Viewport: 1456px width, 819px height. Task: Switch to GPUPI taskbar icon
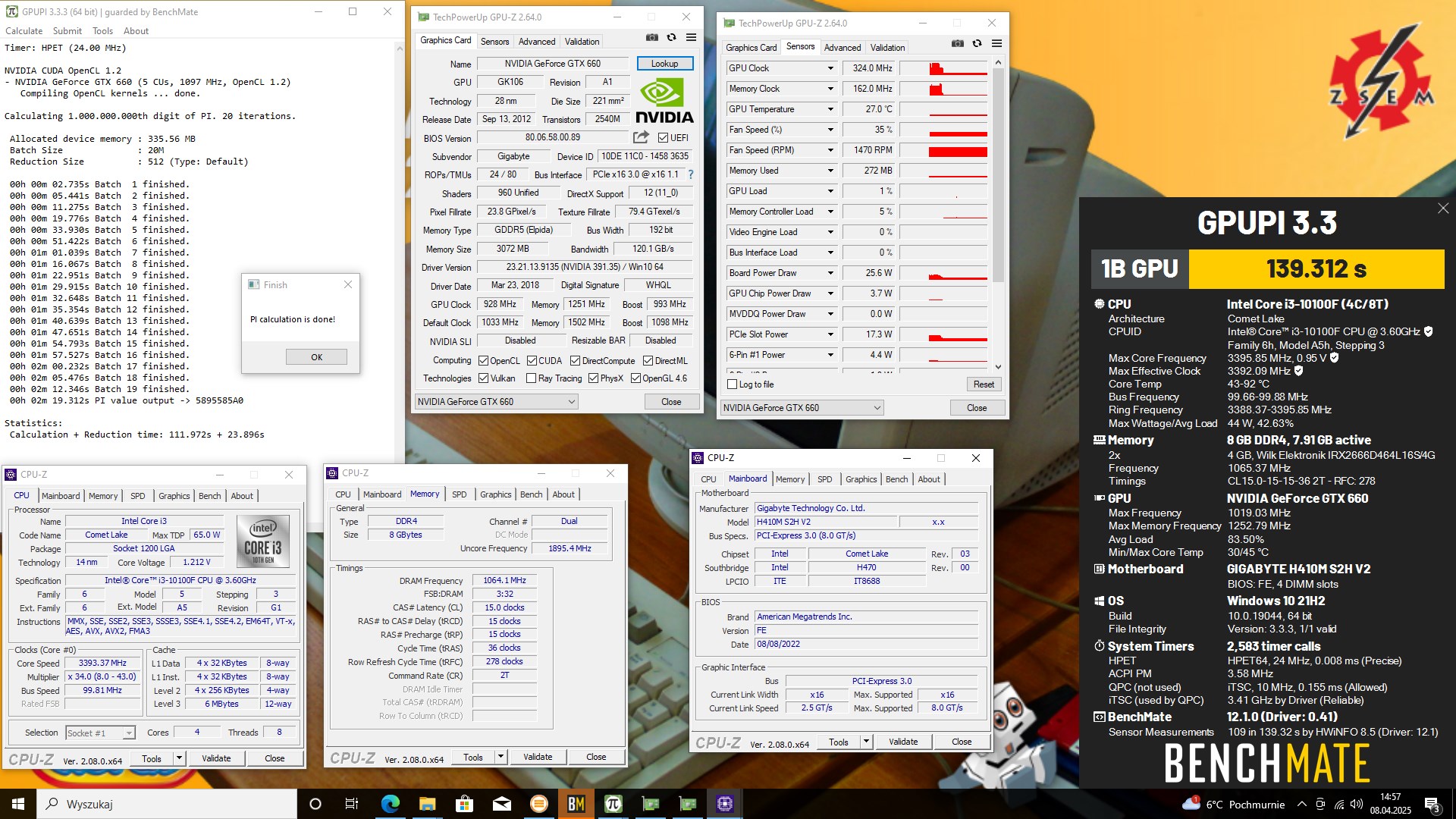click(x=613, y=804)
